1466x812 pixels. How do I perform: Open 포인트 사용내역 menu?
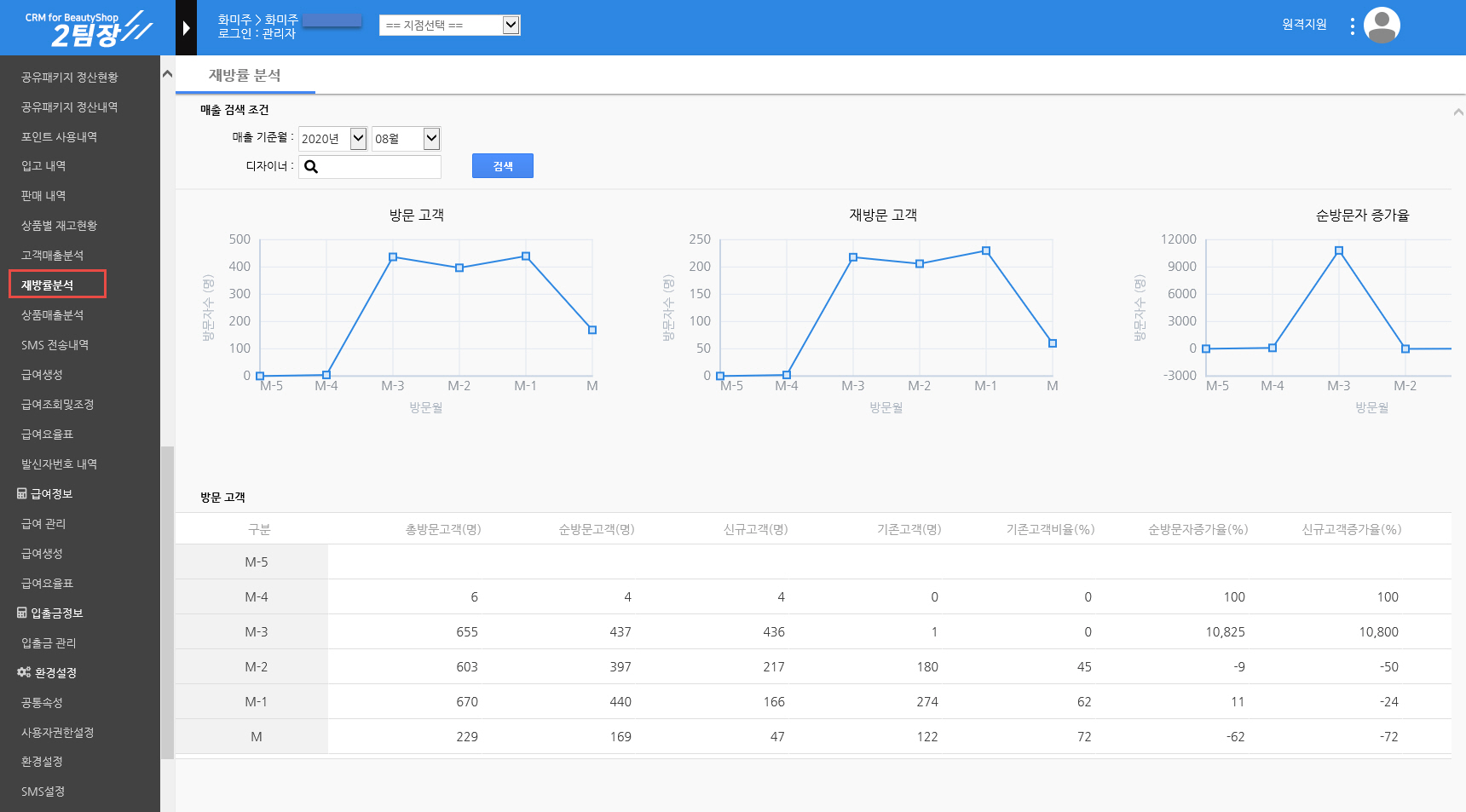click(59, 137)
